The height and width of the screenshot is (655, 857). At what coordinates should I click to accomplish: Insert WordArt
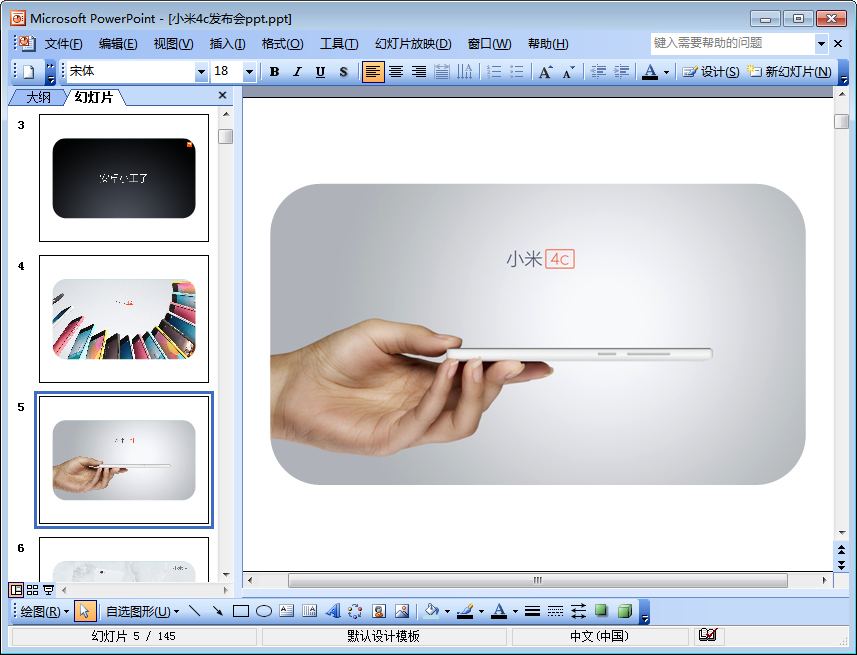coord(332,611)
